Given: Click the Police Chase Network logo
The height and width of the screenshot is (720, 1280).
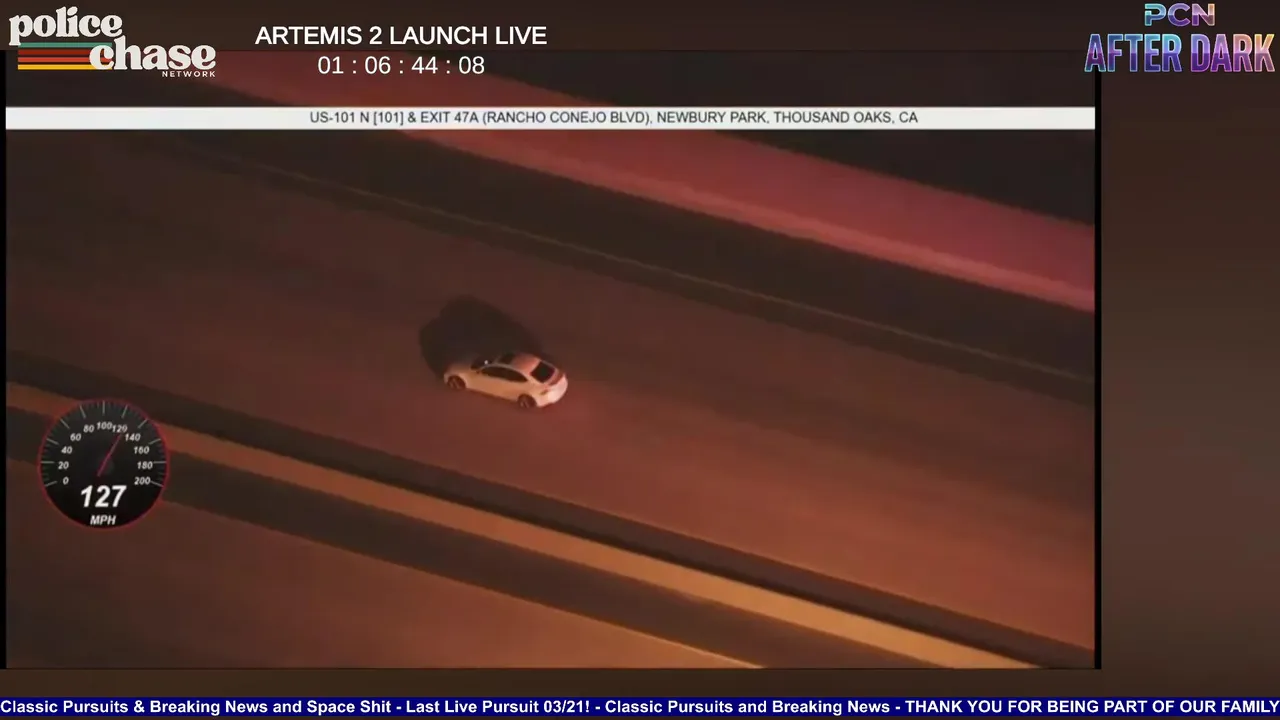Looking at the screenshot, I should [x=112, y=43].
